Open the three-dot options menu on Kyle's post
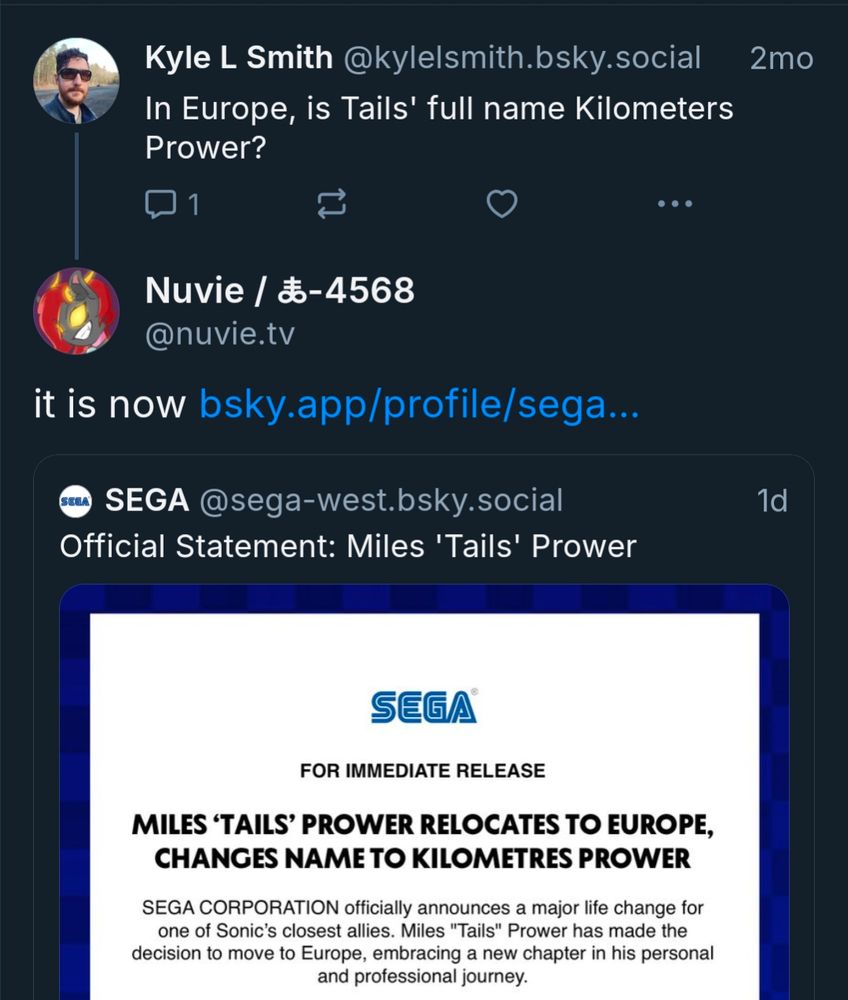848x1000 pixels. pyautogui.click(x=675, y=203)
